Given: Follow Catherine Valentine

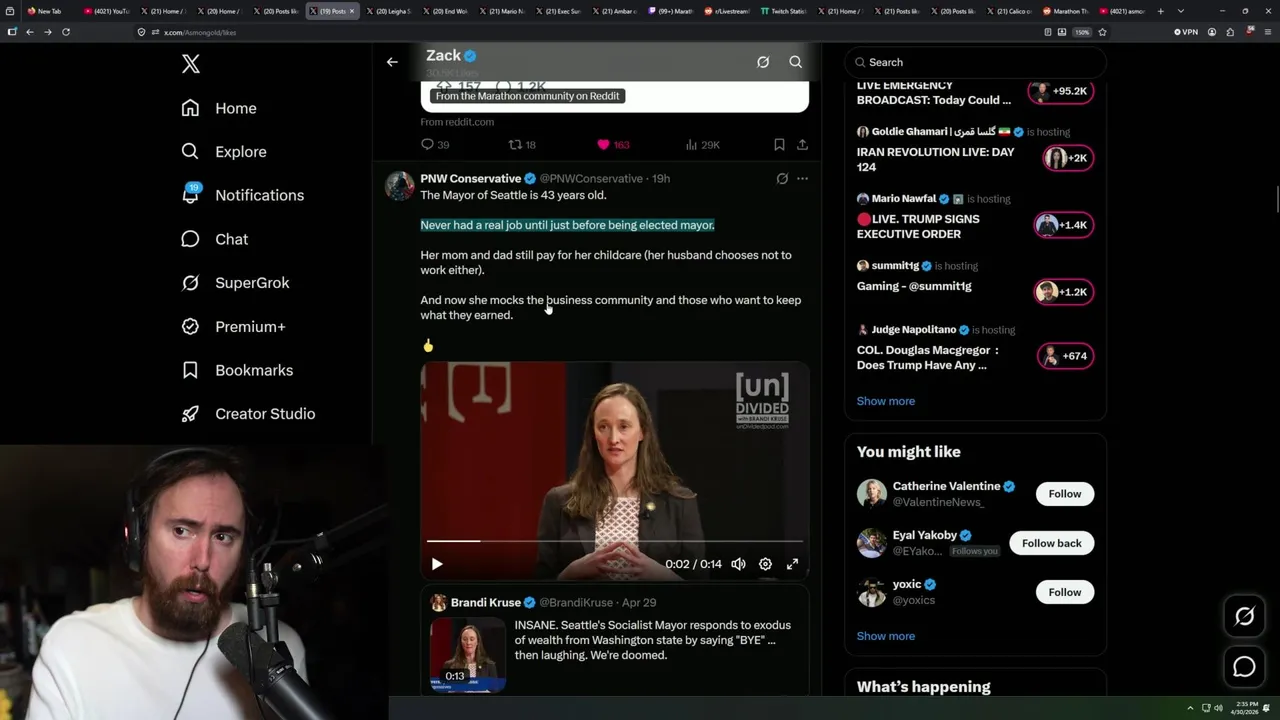Looking at the screenshot, I should (1065, 494).
